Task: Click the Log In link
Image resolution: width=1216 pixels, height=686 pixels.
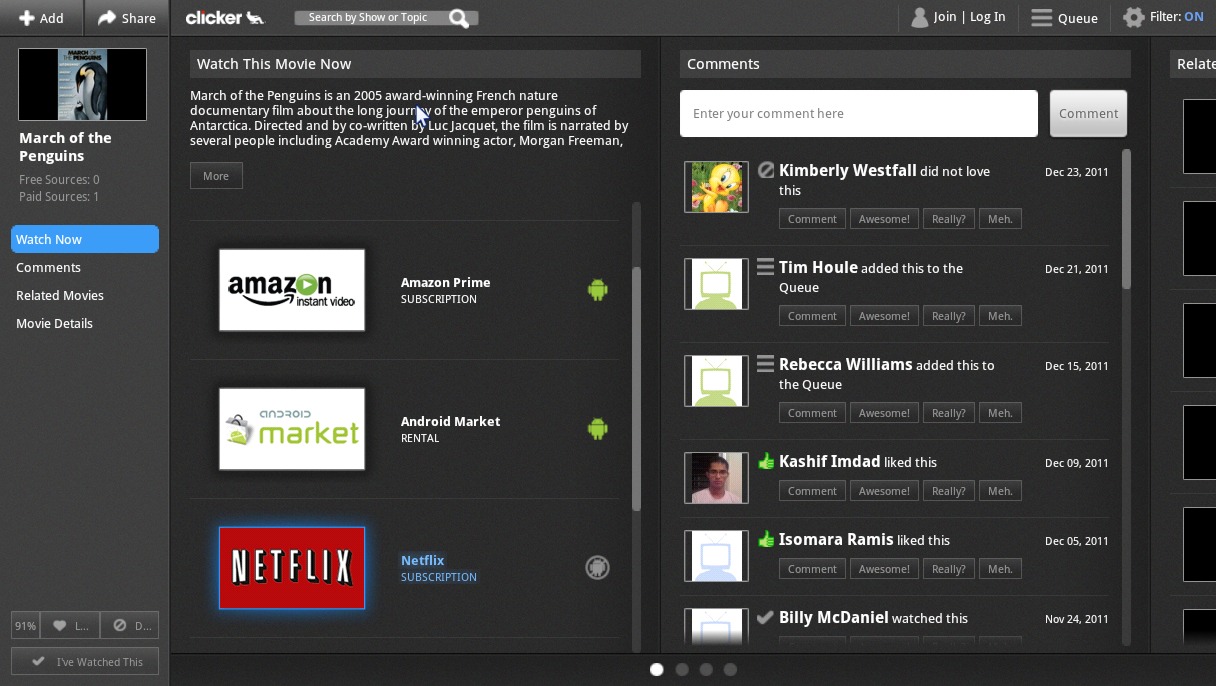Action: tap(987, 17)
